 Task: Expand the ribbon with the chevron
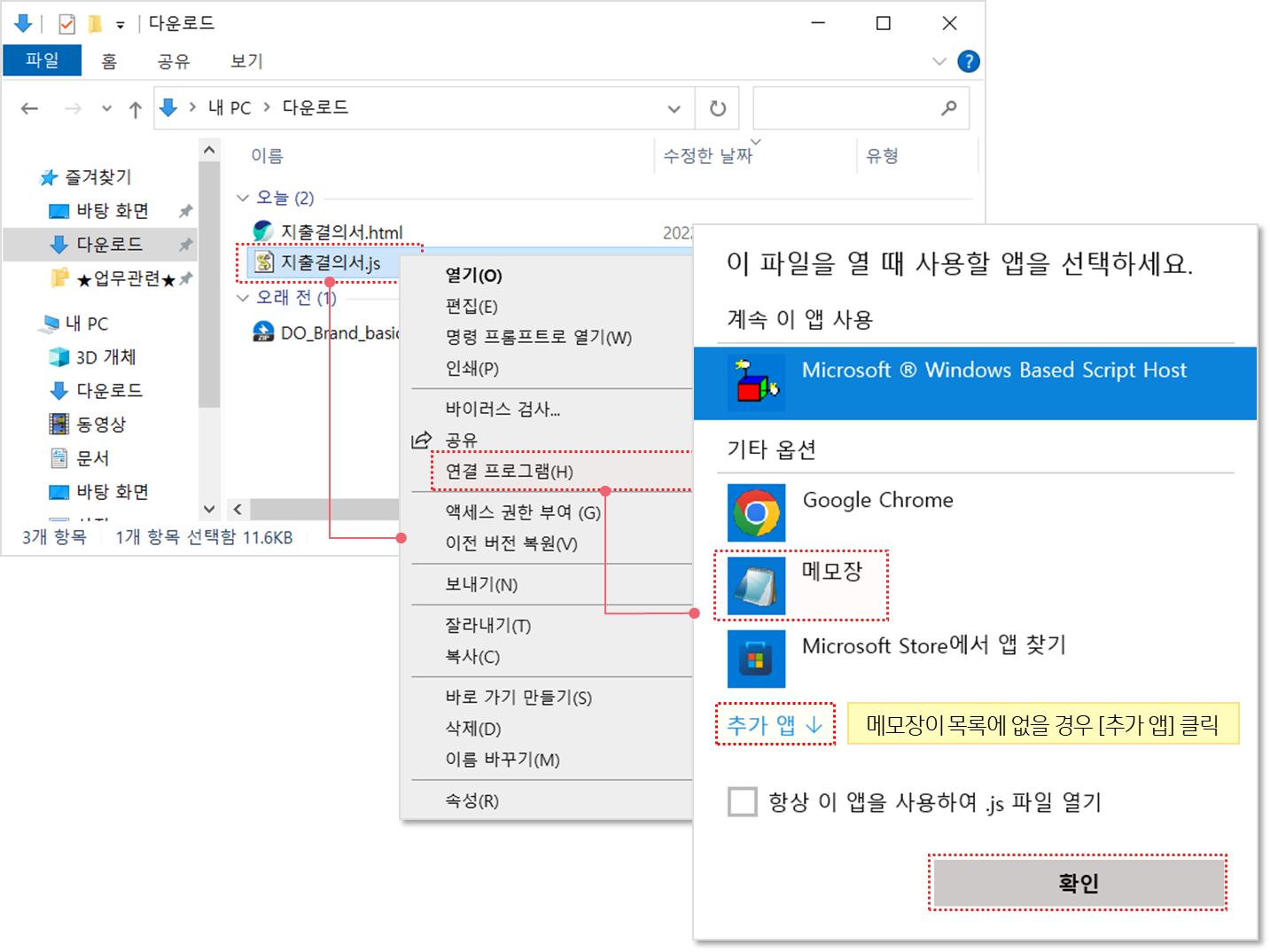point(939,61)
